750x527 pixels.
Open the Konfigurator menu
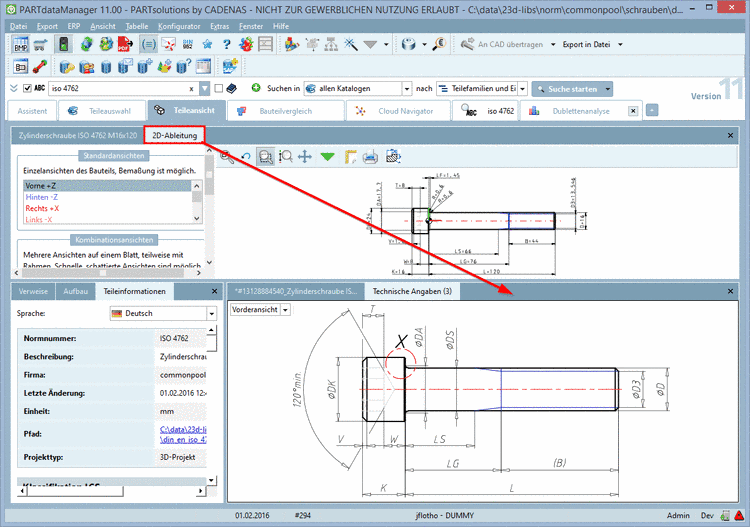[180, 24]
